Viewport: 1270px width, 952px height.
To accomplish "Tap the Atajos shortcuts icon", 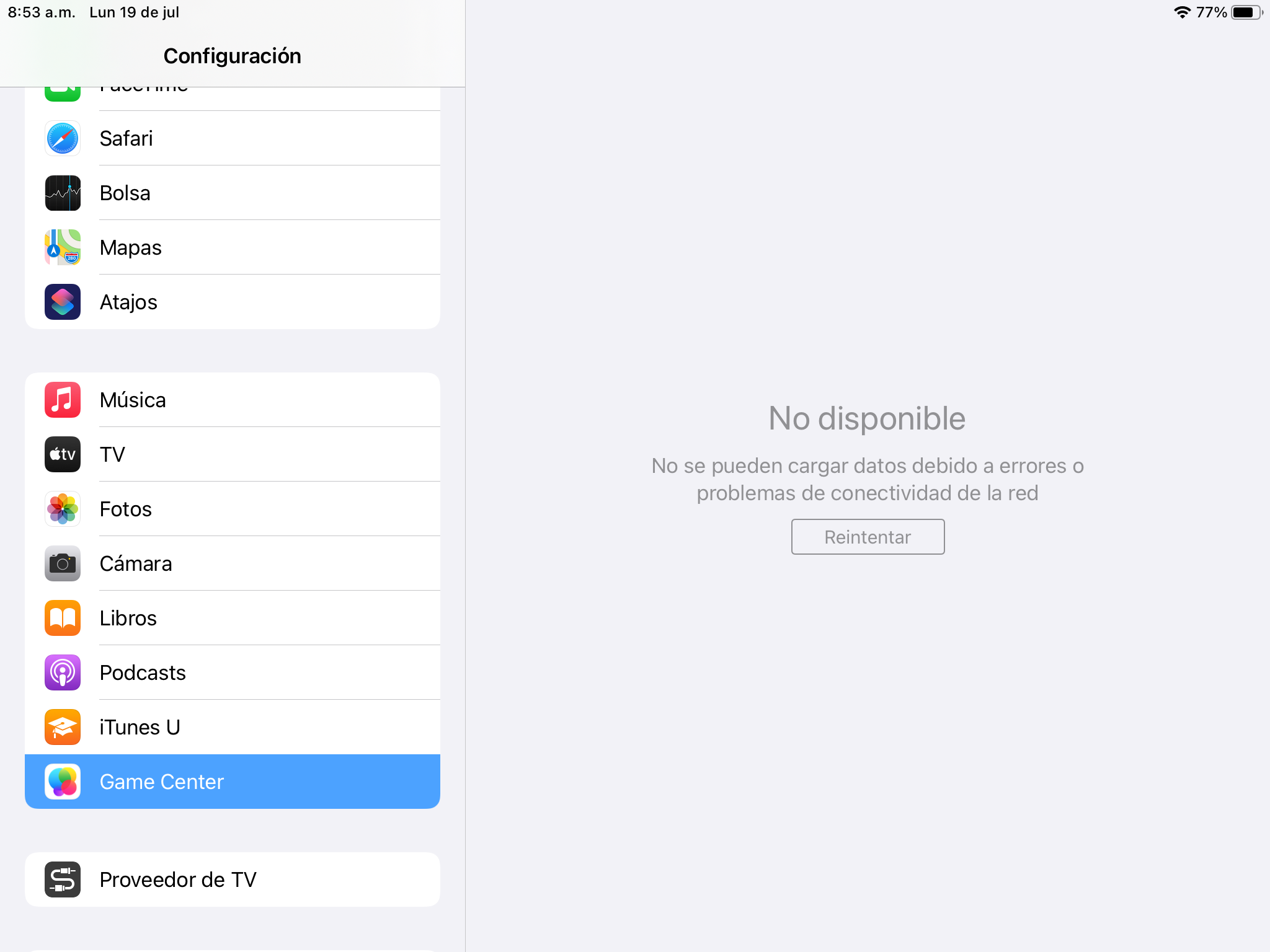I will 63,302.
